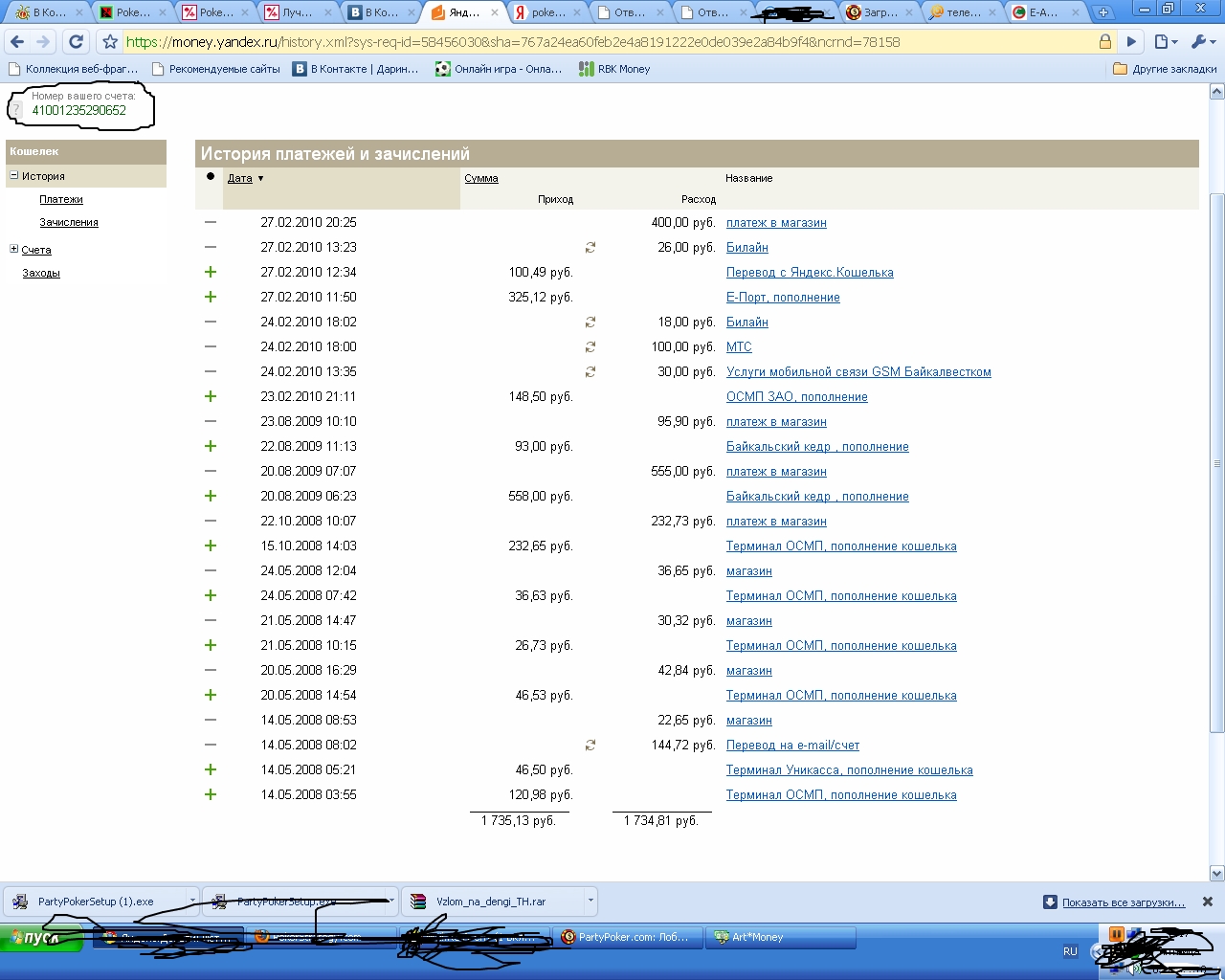Open the Chrome page menu

pos(1164,42)
